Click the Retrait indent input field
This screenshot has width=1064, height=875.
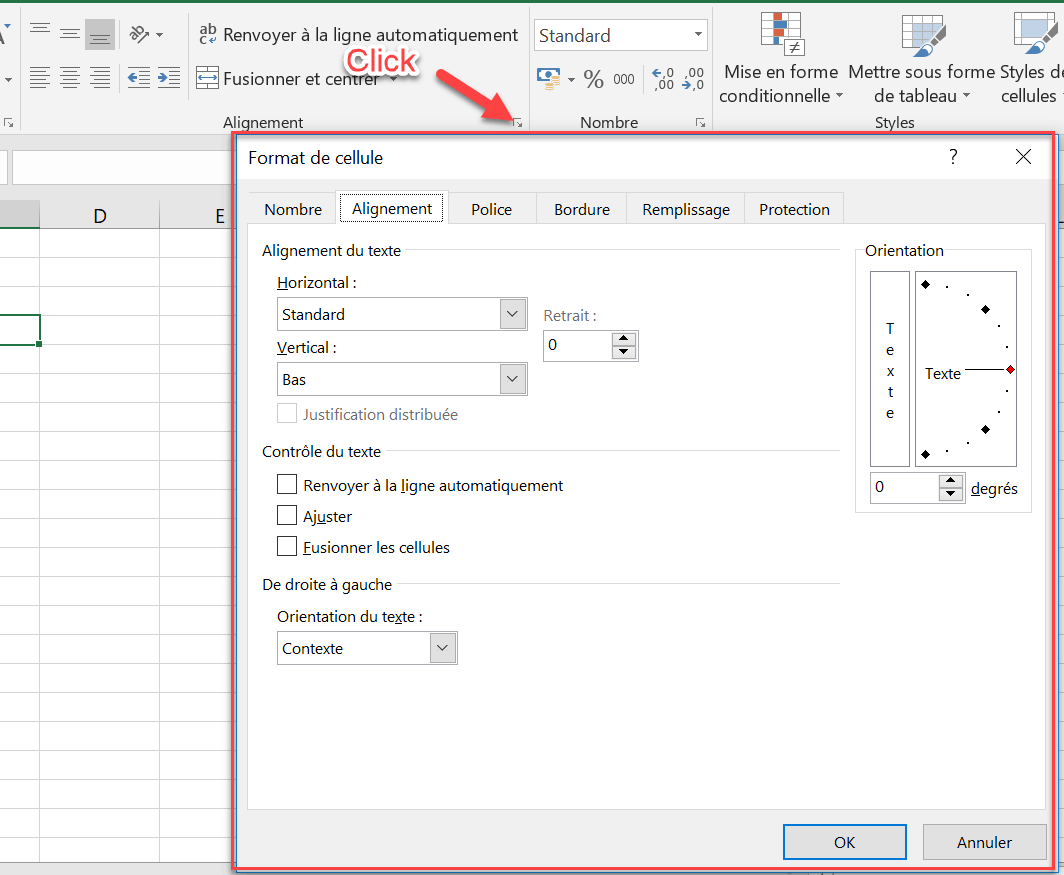[x=577, y=346]
